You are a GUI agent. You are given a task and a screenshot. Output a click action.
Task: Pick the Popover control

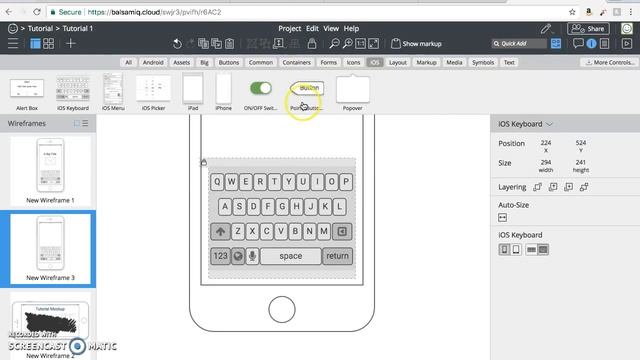pos(353,93)
